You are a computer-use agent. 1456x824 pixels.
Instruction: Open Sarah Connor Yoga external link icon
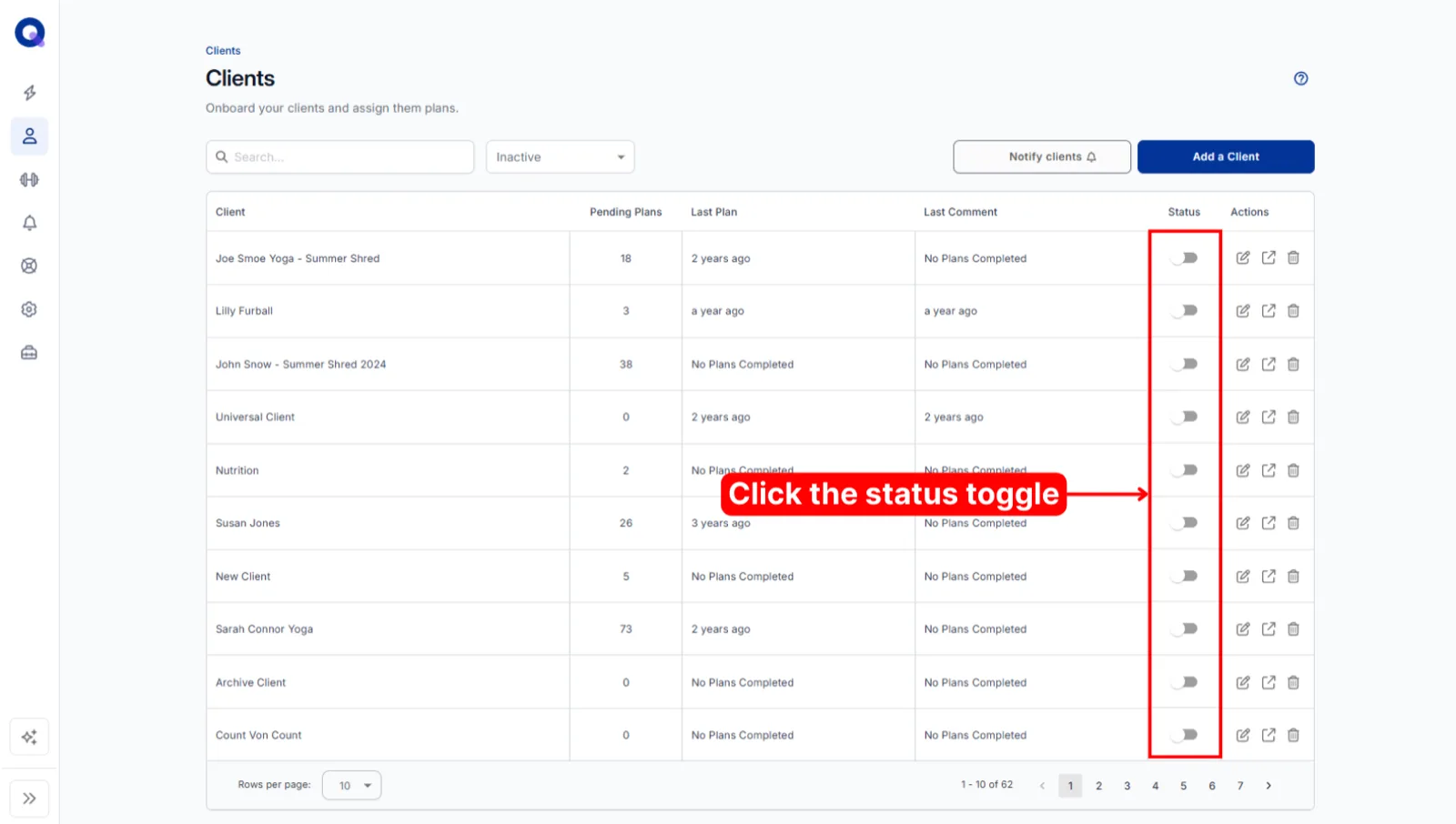[x=1269, y=629]
